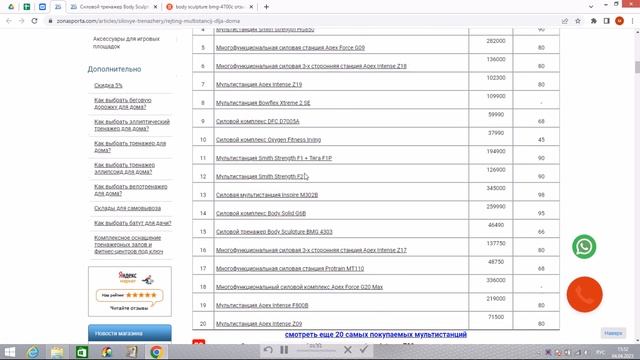
Task: Open the gym outfitting sidebar link
Action: click(129, 244)
